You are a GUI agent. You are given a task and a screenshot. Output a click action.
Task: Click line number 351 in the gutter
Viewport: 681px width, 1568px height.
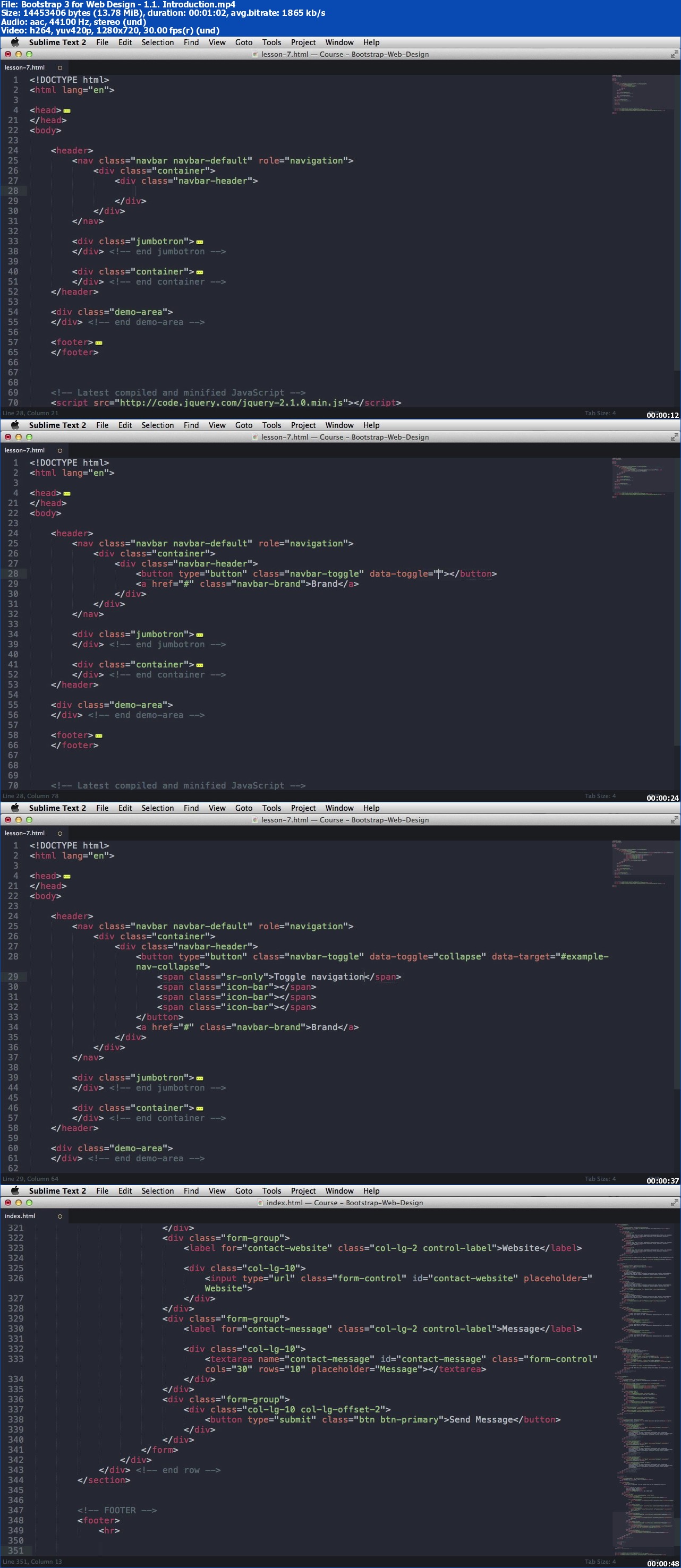coord(15,1550)
